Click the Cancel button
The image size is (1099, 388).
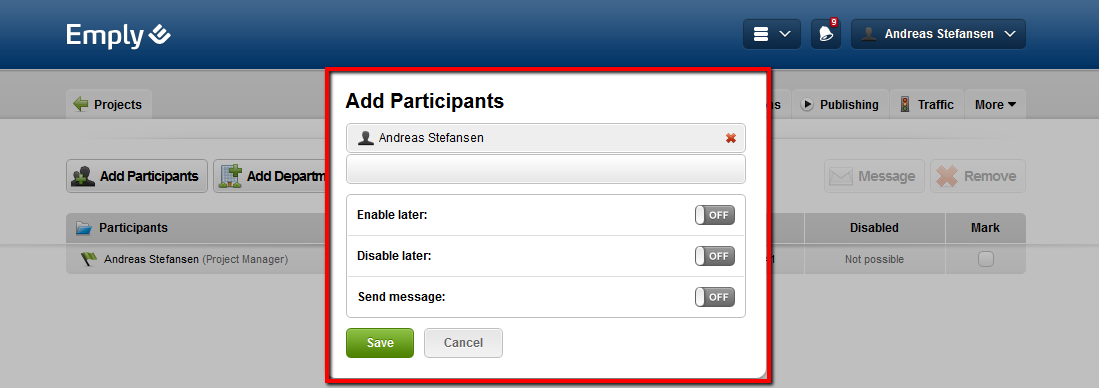(463, 343)
